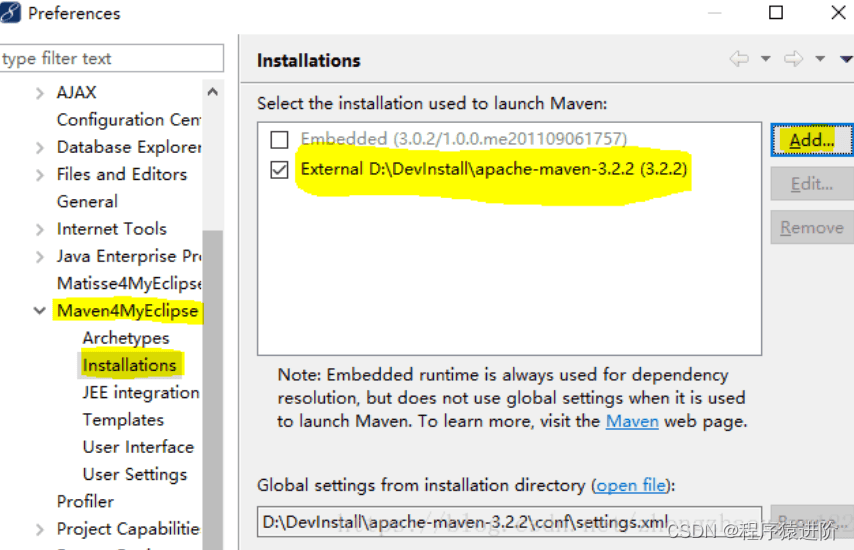Open the Configuration Center preferences
This screenshot has height=550, width=854.
tap(129, 120)
